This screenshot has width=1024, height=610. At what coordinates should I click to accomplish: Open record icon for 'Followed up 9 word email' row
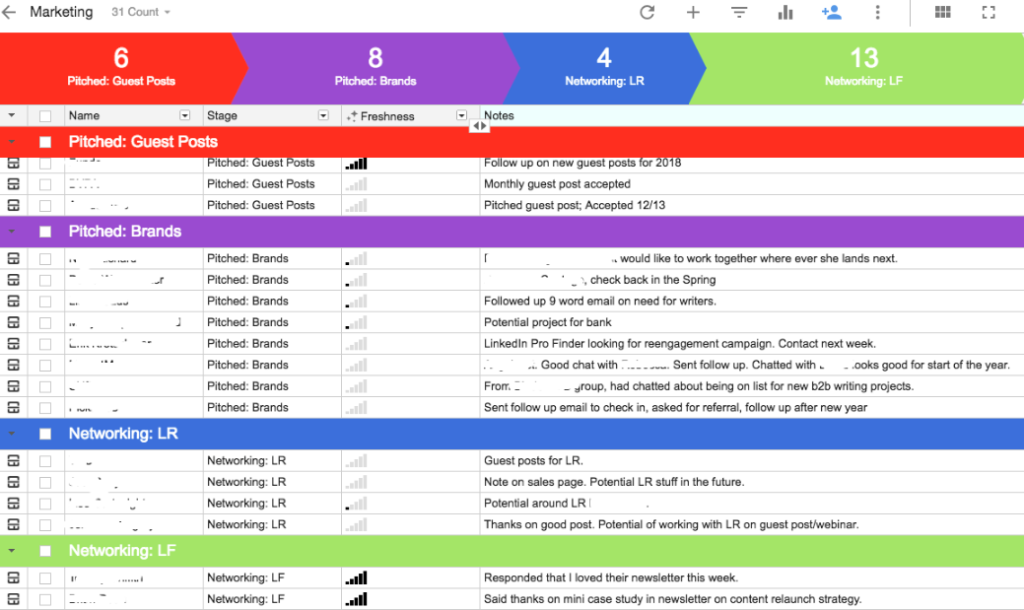pos(13,301)
